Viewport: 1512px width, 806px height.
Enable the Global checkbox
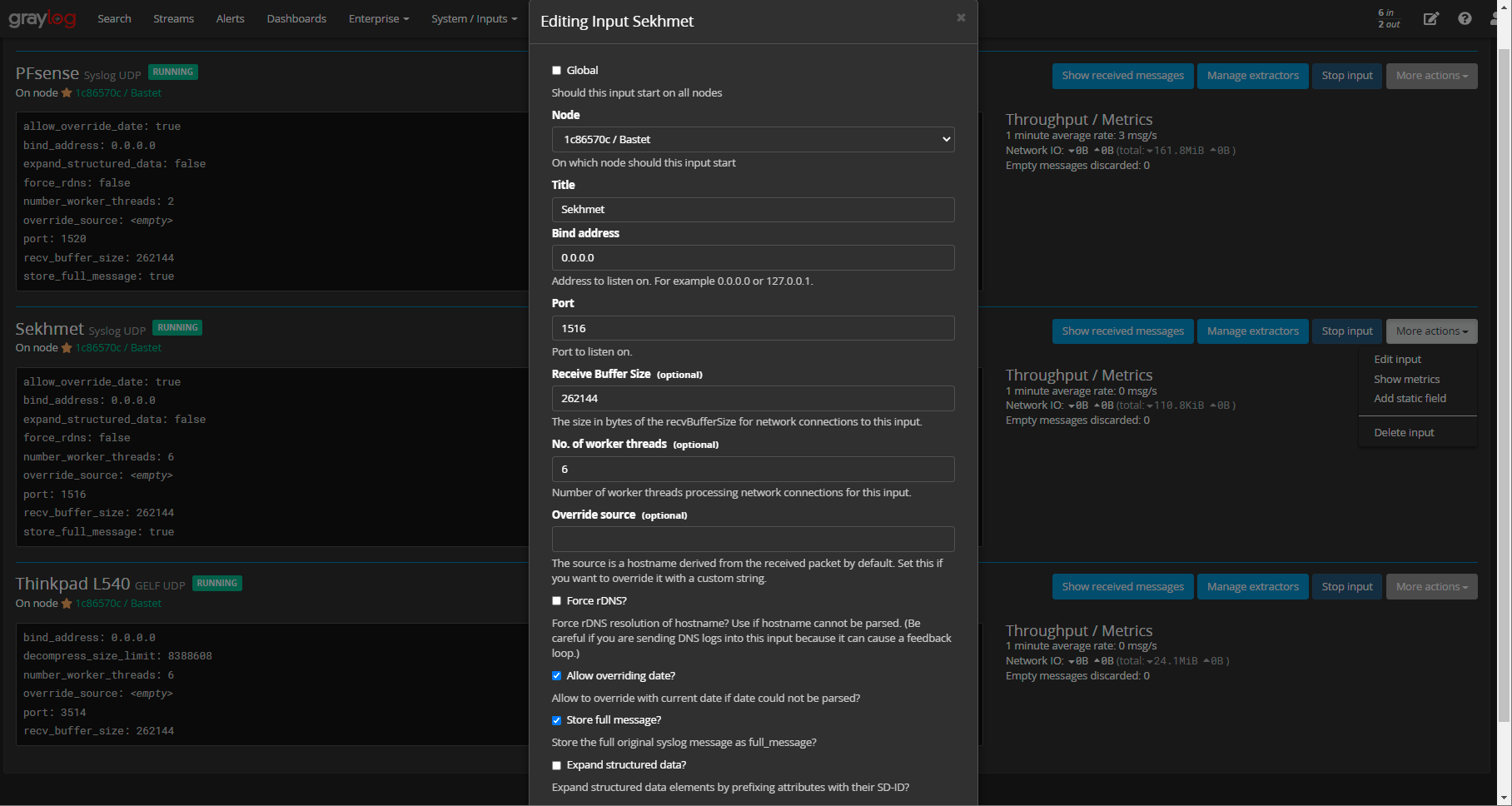pos(557,71)
